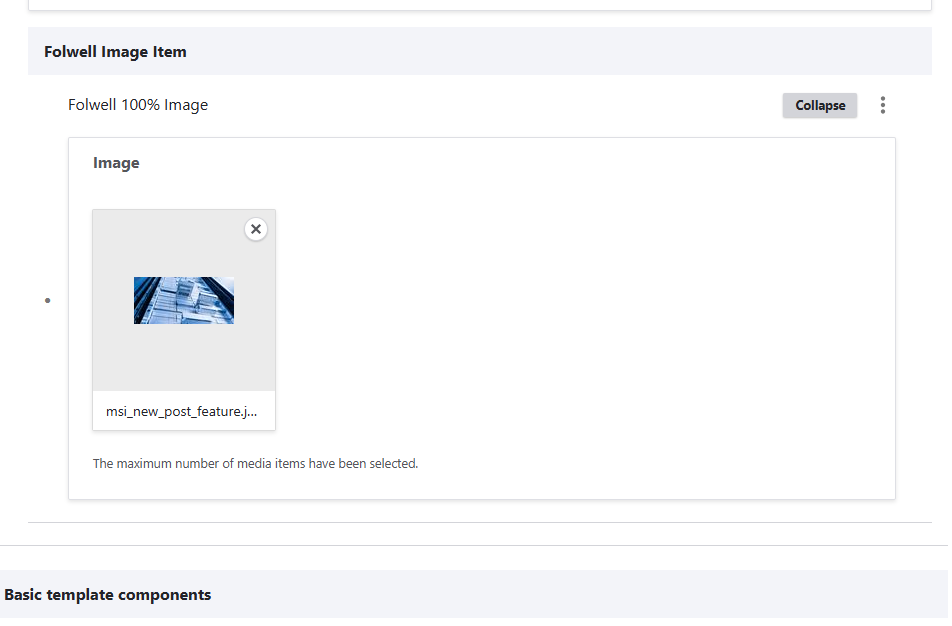952x626 pixels.
Task: Expand the Basic template components section
Action: pyautogui.click(x=108, y=594)
